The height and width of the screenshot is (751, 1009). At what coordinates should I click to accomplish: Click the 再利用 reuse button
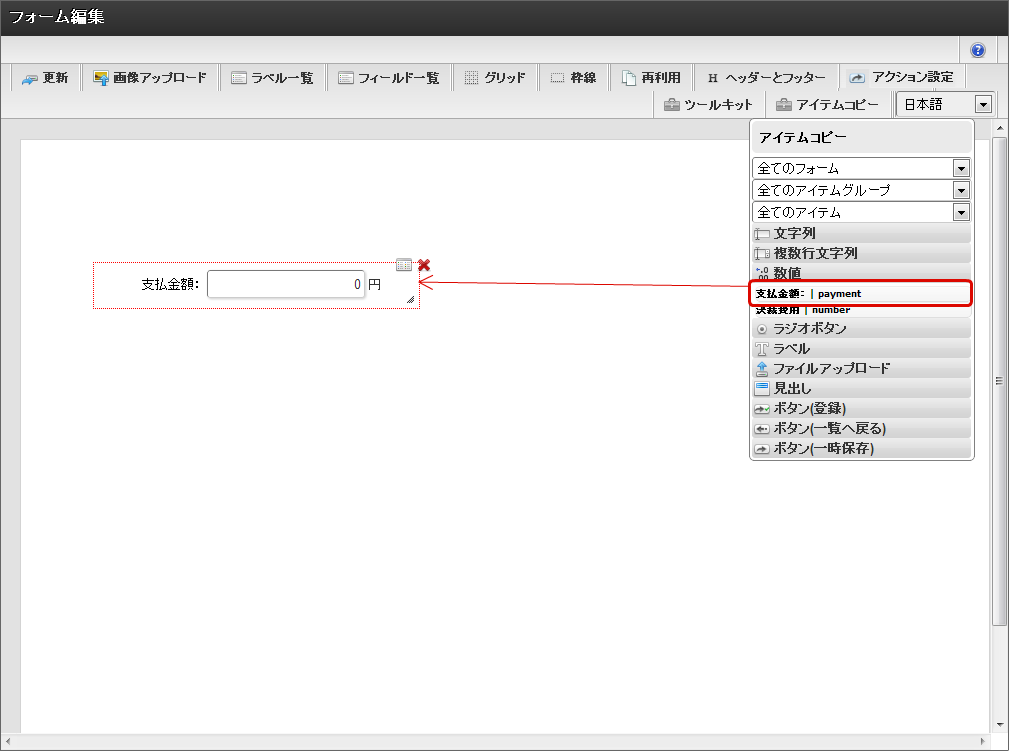pyautogui.click(x=651, y=78)
